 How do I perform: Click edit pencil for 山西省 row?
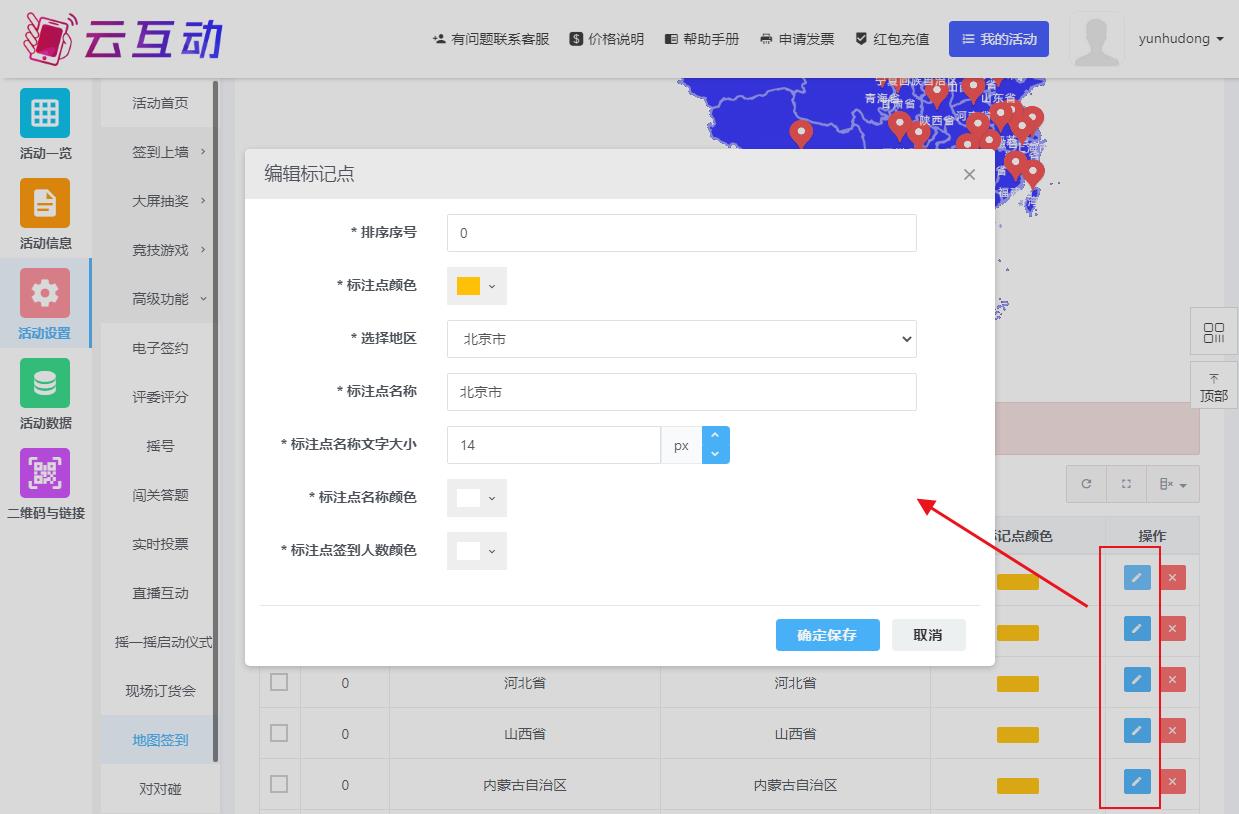point(1137,731)
